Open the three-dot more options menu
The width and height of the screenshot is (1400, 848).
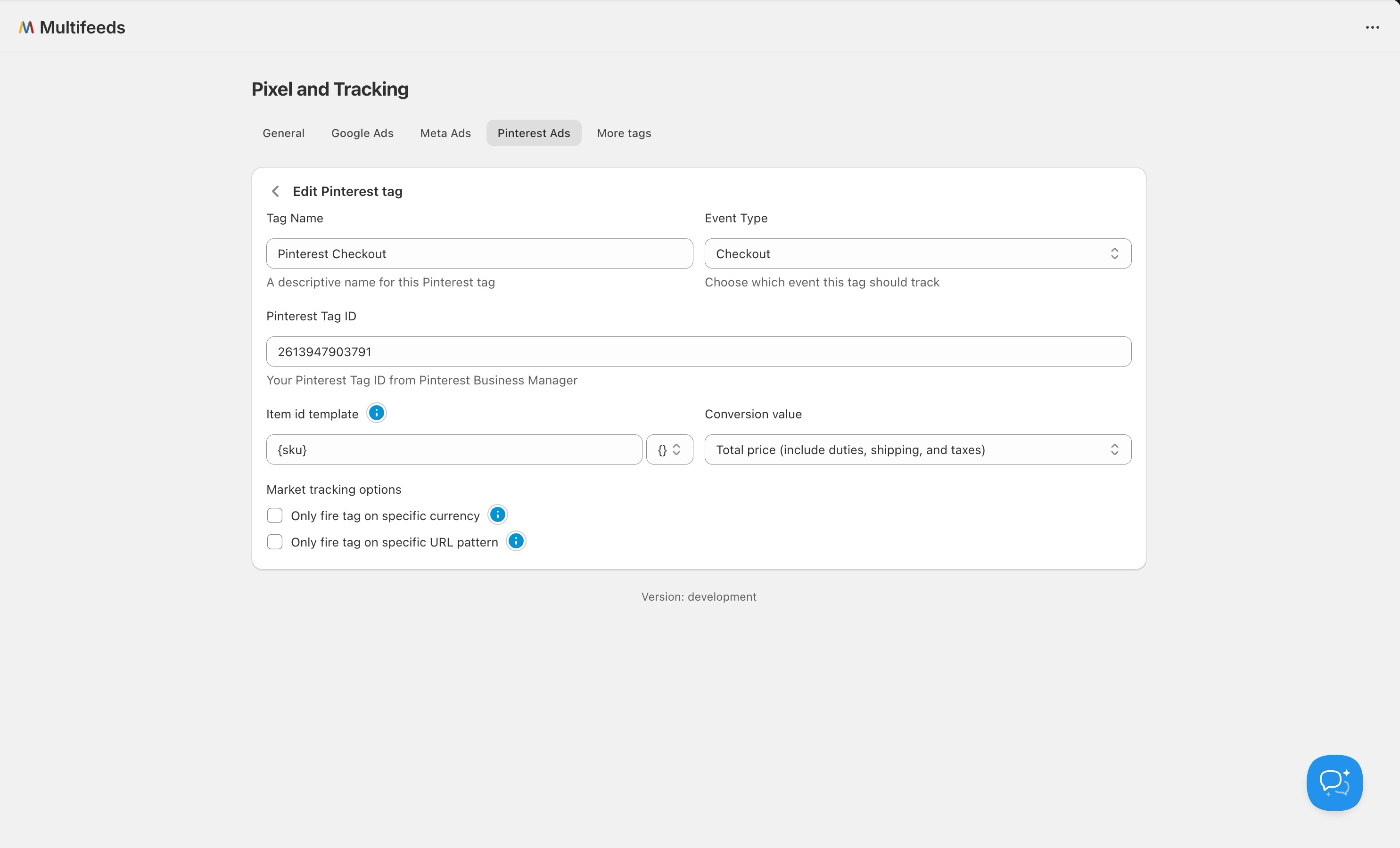[1372, 27]
